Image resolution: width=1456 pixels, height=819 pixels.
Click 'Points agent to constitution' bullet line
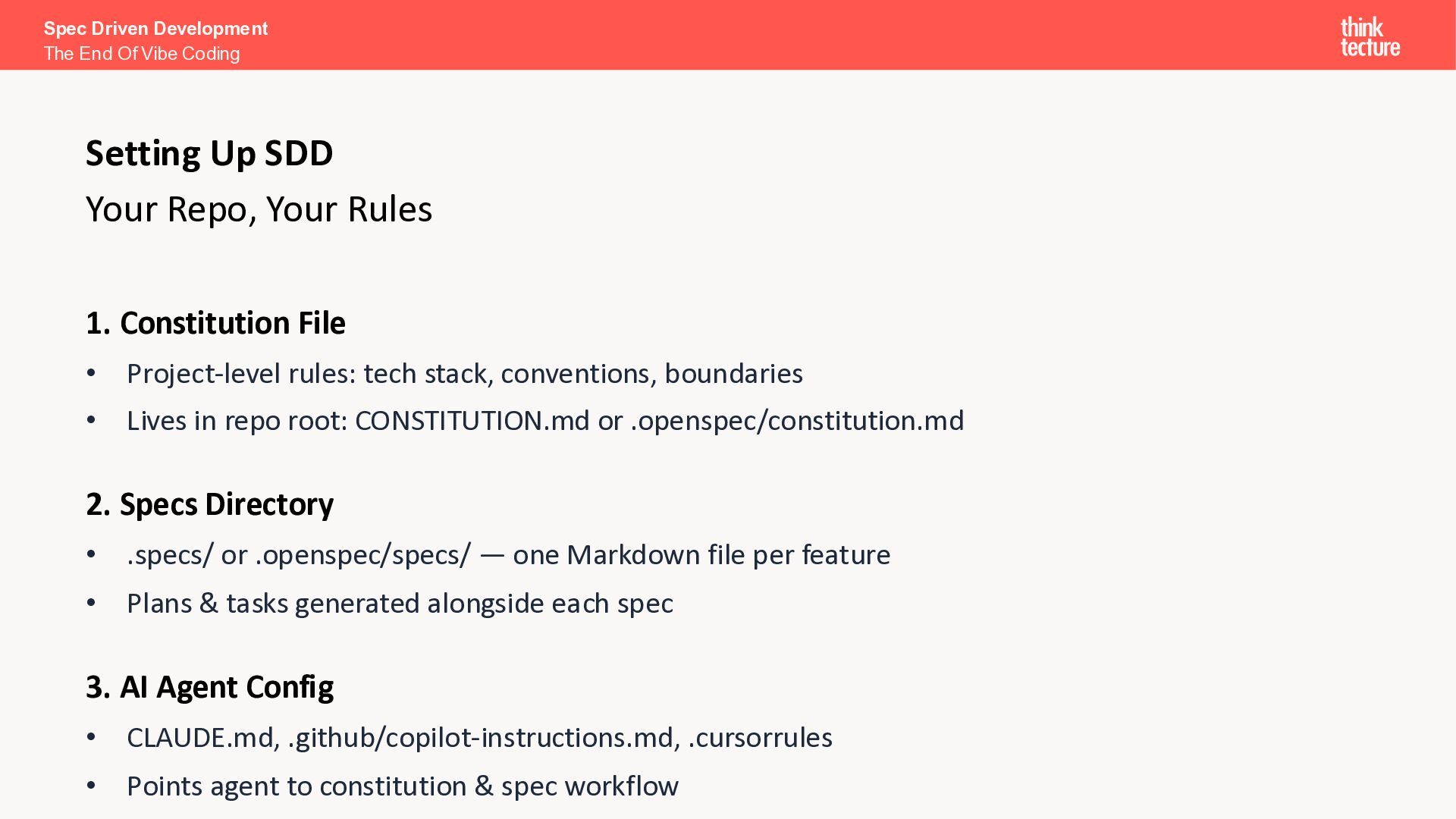[402, 786]
